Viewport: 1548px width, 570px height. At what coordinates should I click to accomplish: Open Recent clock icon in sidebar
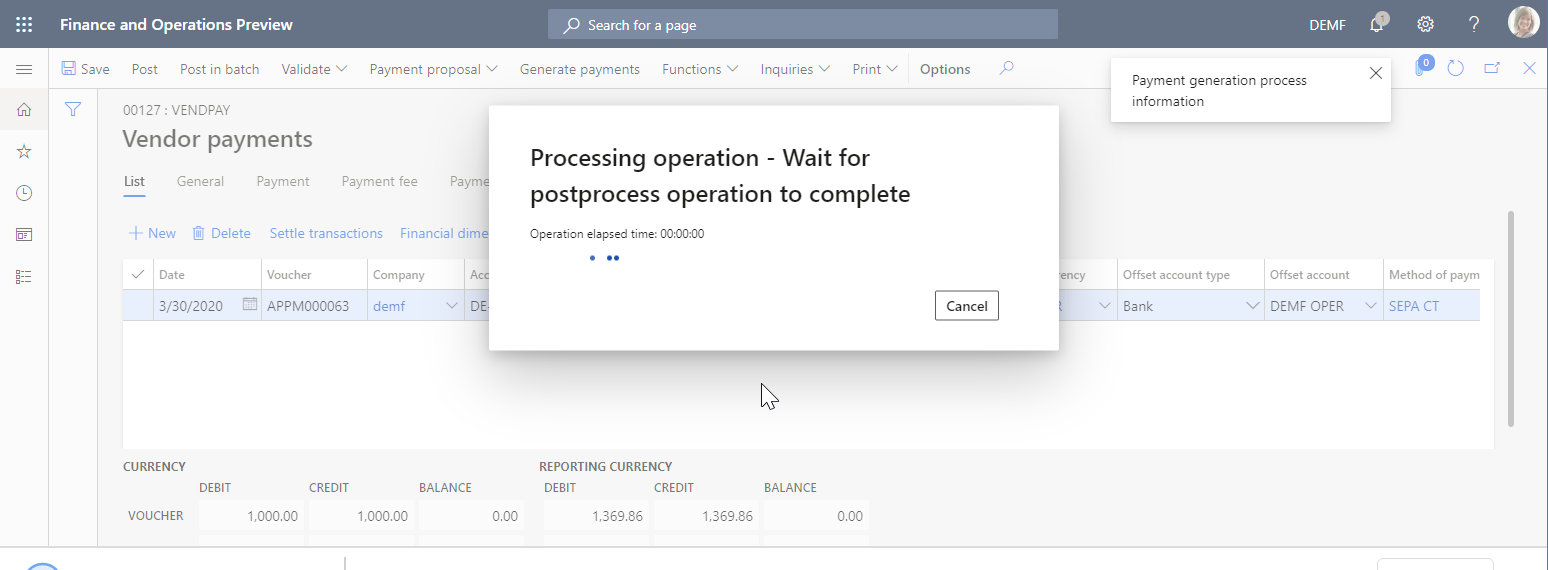coord(24,193)
